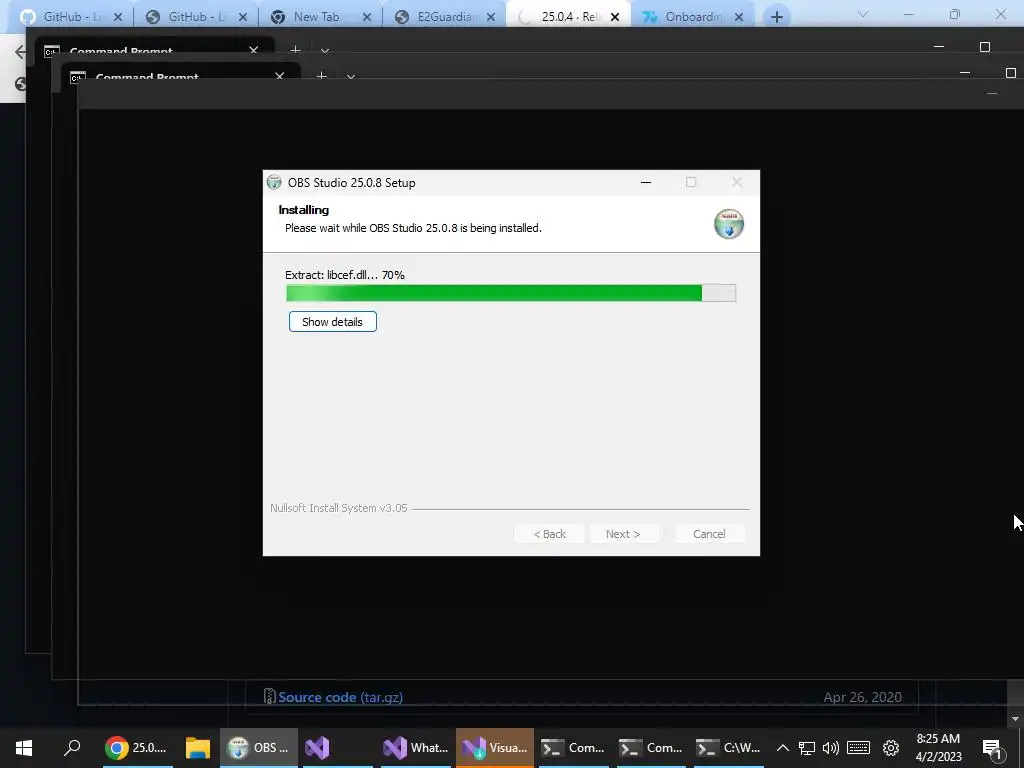
Task: Open the Visual Studio "What..." taskbar item
Action: 416,748
